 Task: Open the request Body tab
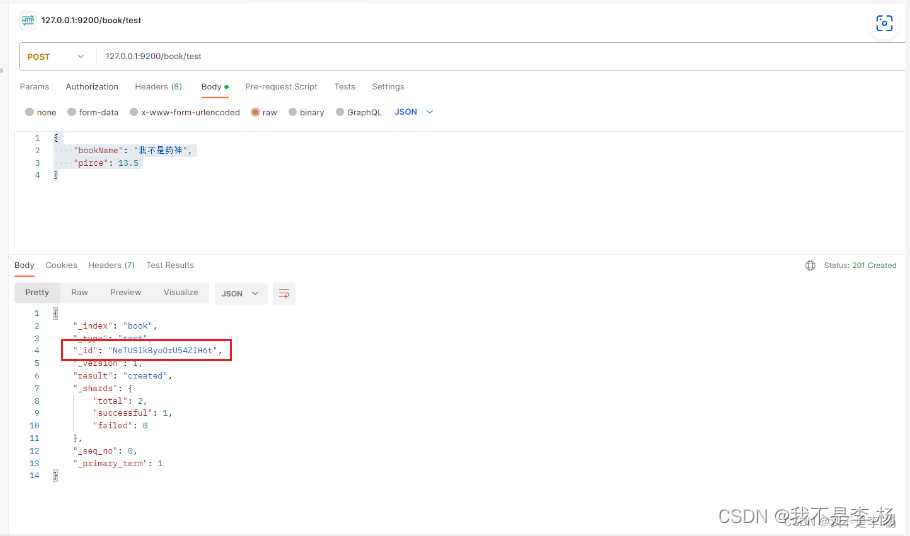[214, 86]
